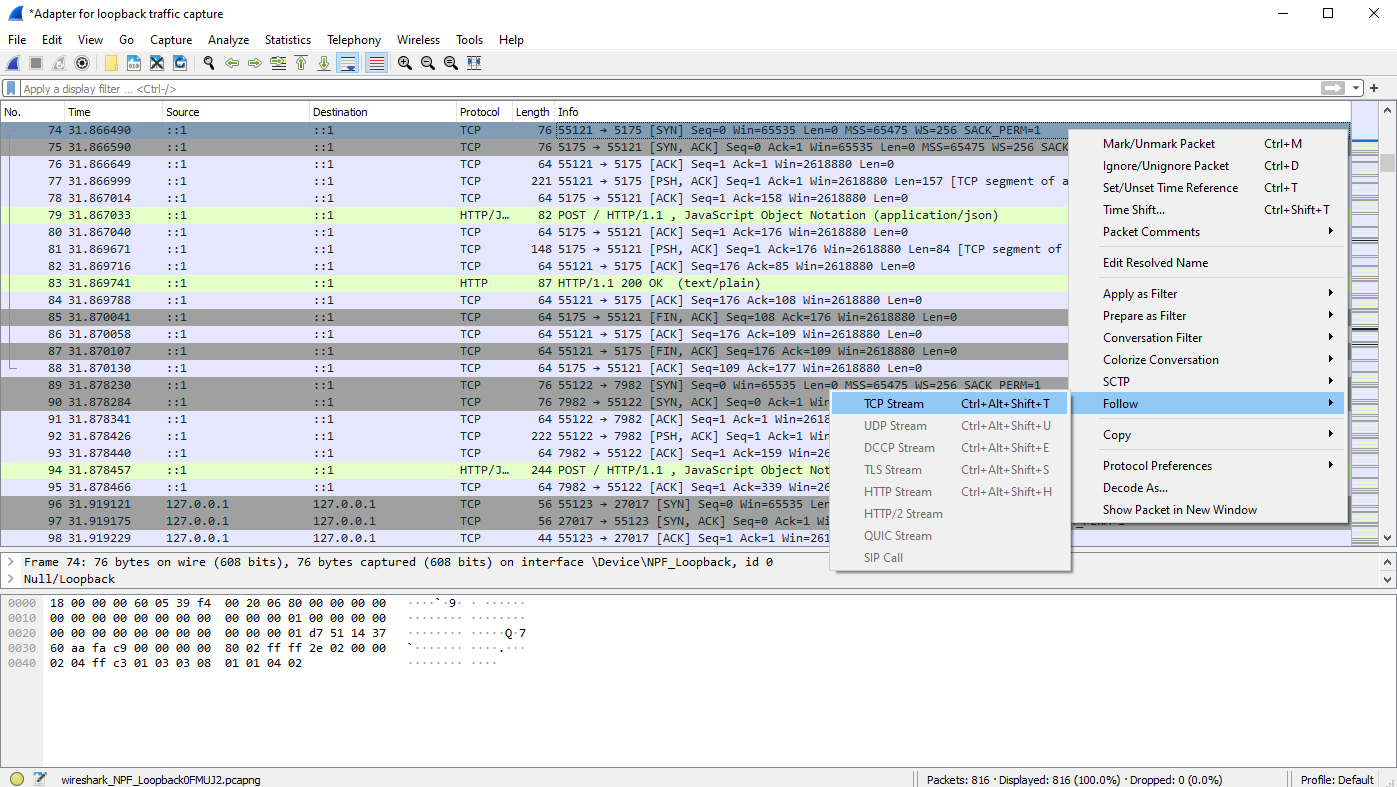The image size is (1397, 787).
Task: Open the Statistics menu
Action: 287,40
